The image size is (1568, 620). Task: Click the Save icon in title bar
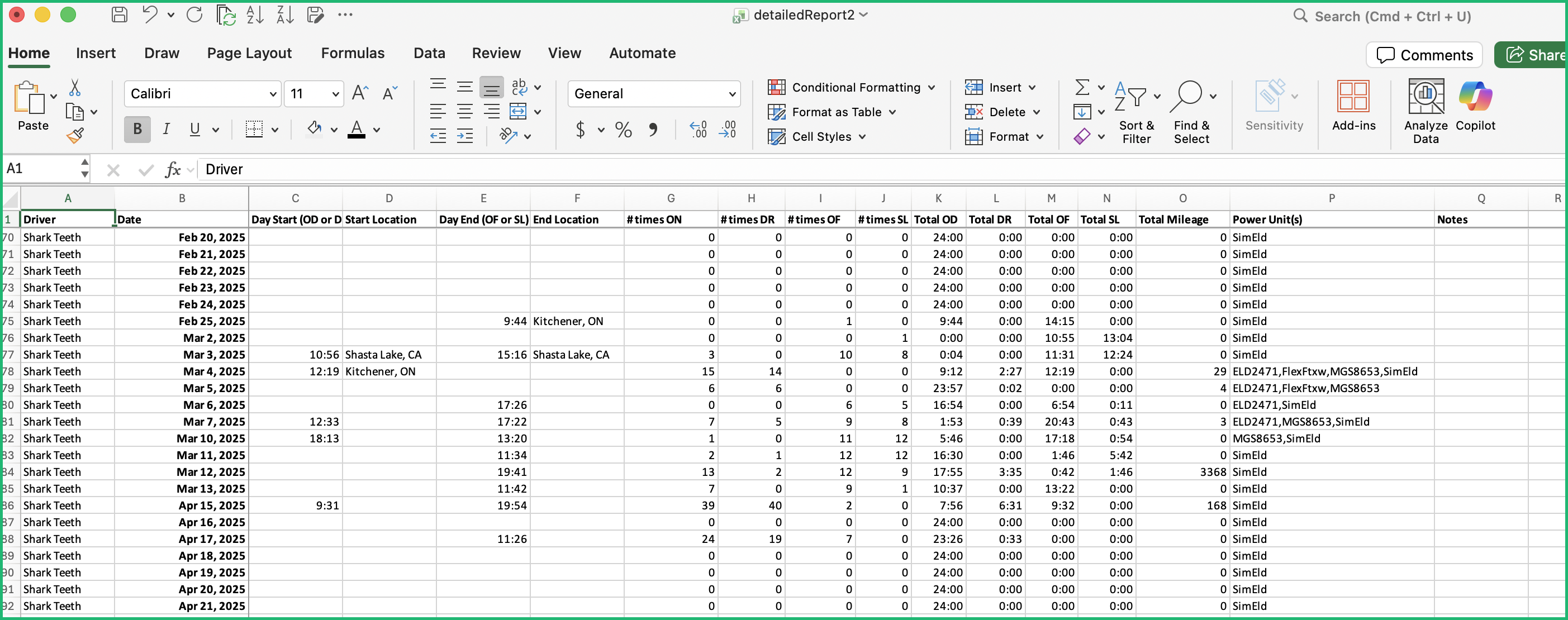click(x=120, y=15)
